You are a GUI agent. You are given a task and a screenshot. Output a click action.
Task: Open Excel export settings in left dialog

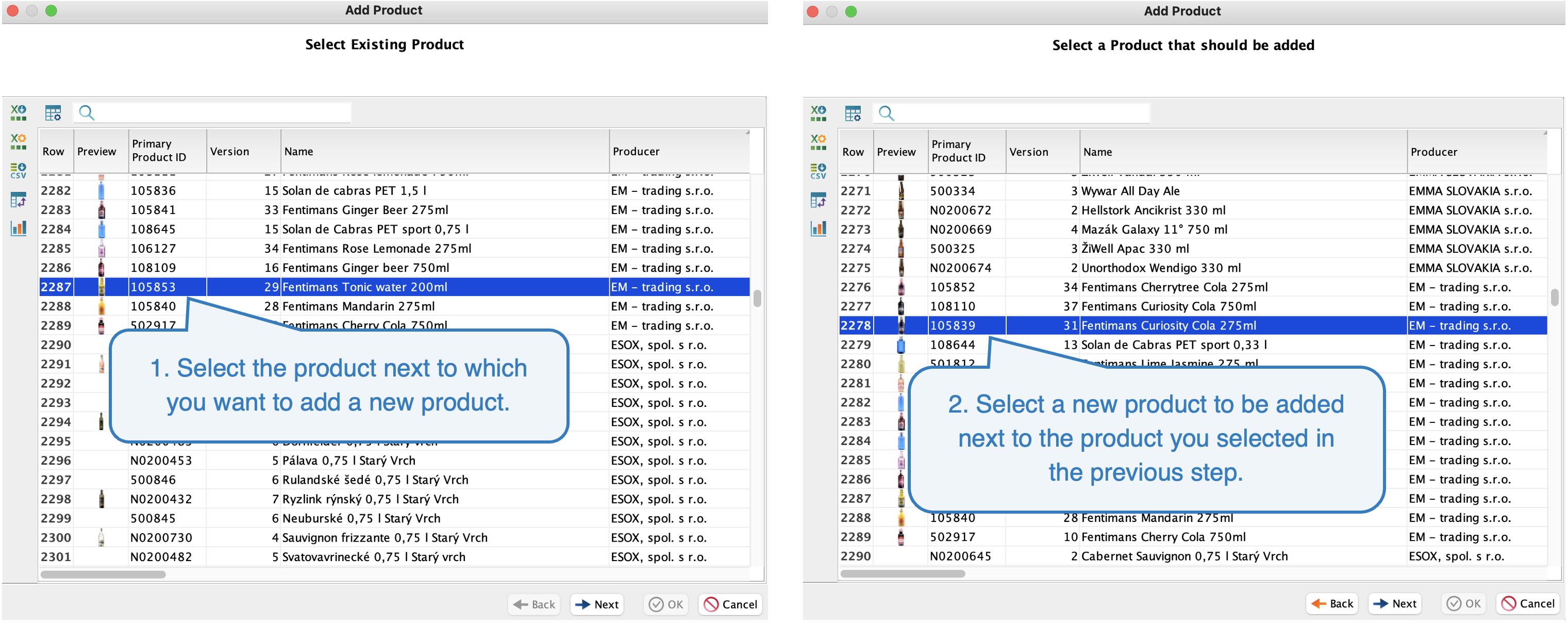[x=18, y=142]
